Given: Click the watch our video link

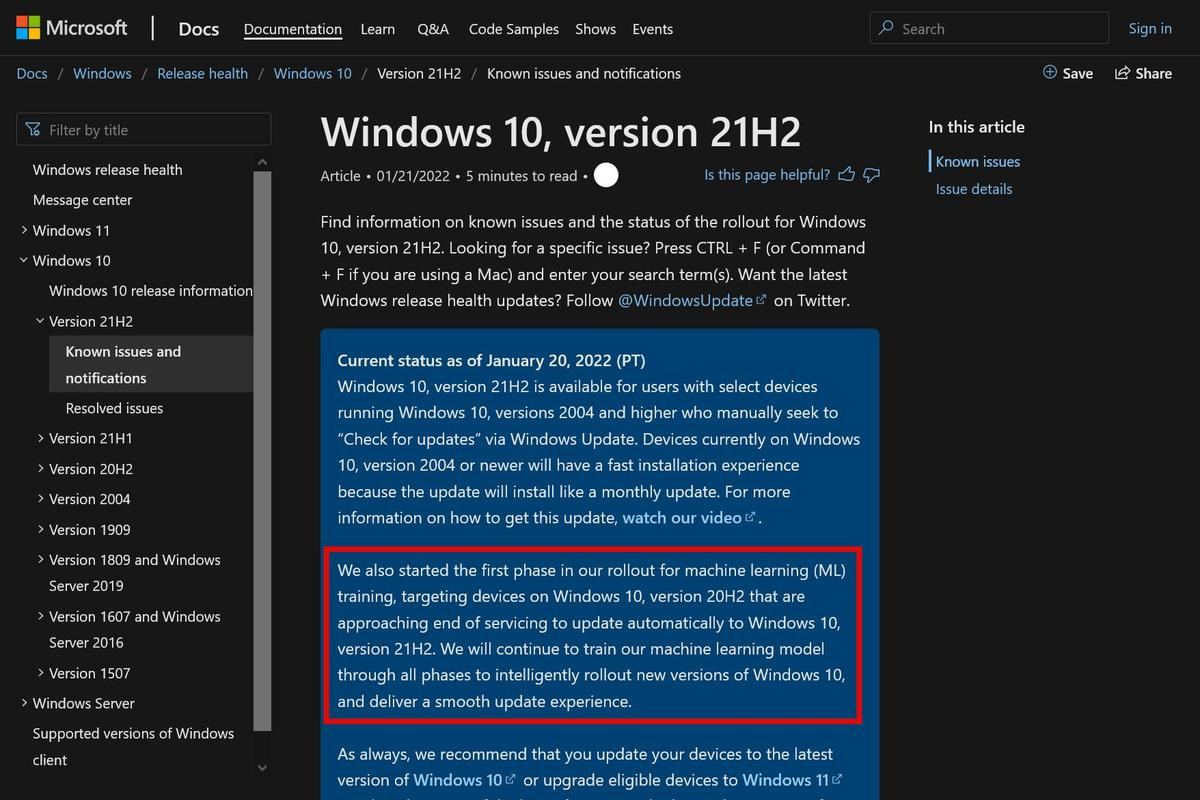Looking at the screenshot, I should [x=690, y=517].
